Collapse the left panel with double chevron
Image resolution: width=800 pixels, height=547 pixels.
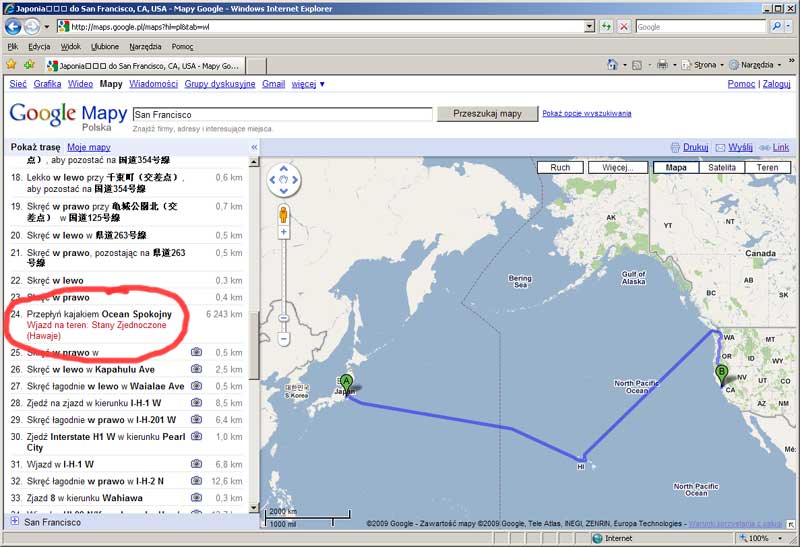254,147
